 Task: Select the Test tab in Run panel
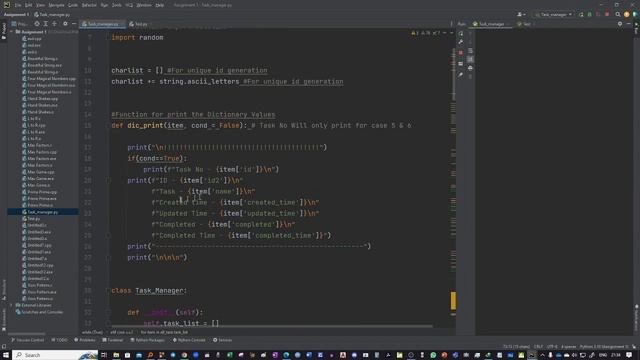click(526, 24)
